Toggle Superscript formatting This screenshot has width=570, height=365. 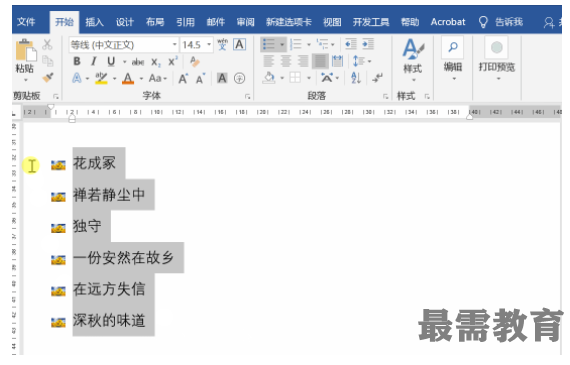point(173,61)
